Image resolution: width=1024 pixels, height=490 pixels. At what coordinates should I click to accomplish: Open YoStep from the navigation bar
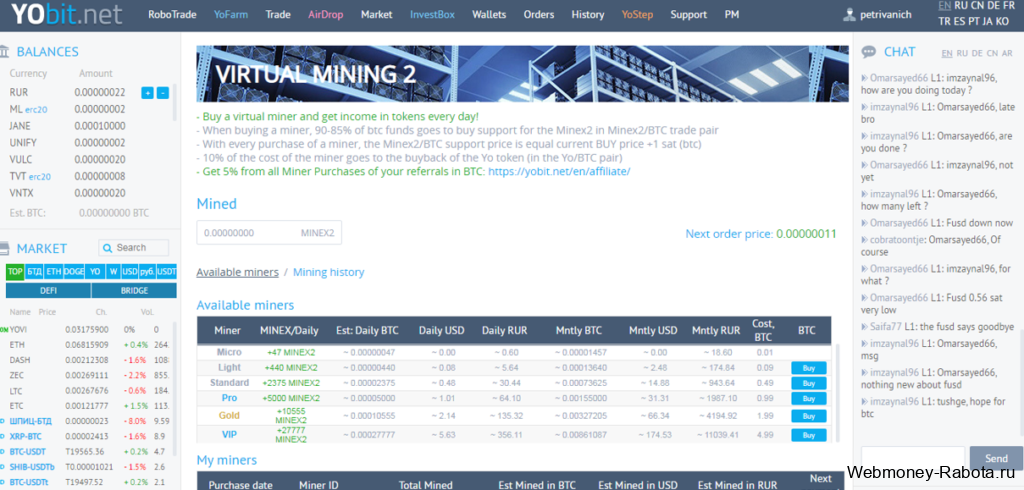(637, 14)
